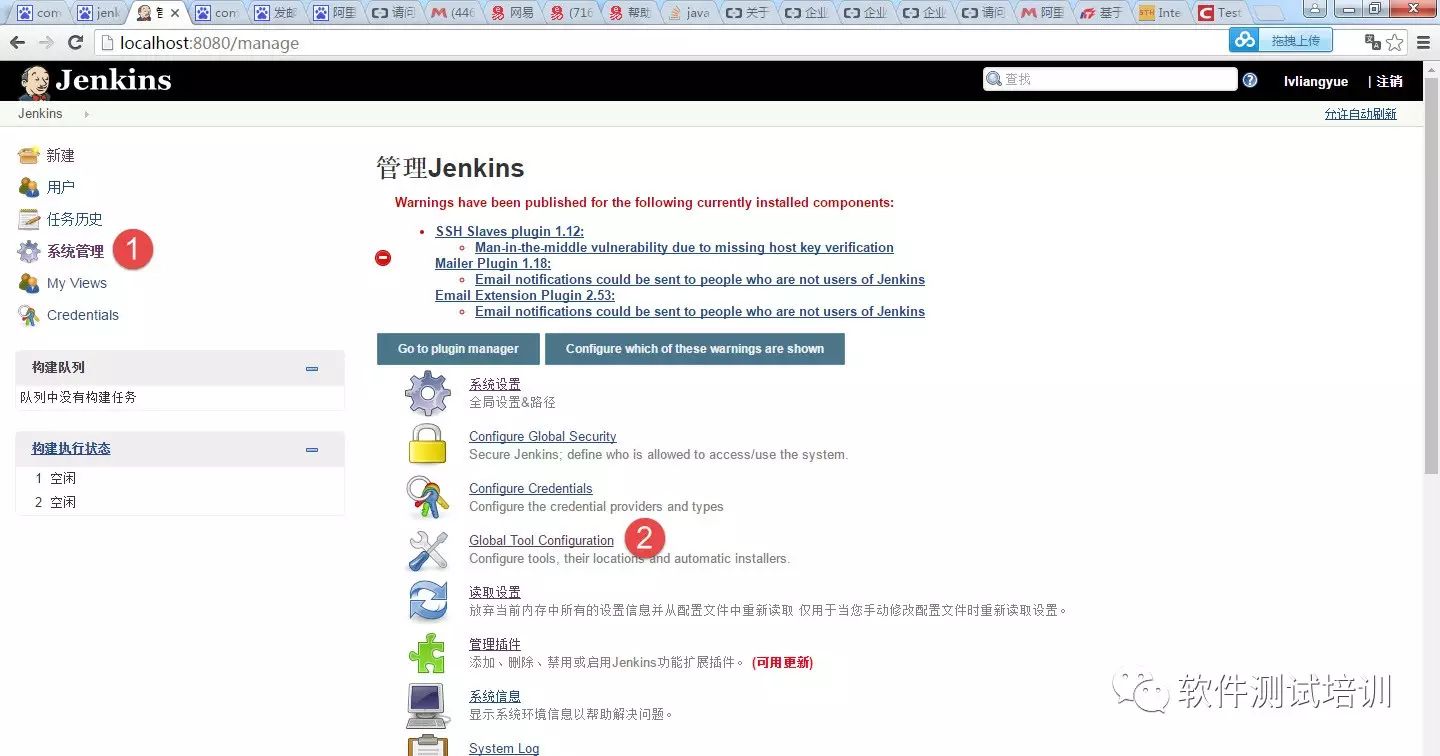
Task: Bookmark the page with the star icon
Action: [x=1395, y=42]
